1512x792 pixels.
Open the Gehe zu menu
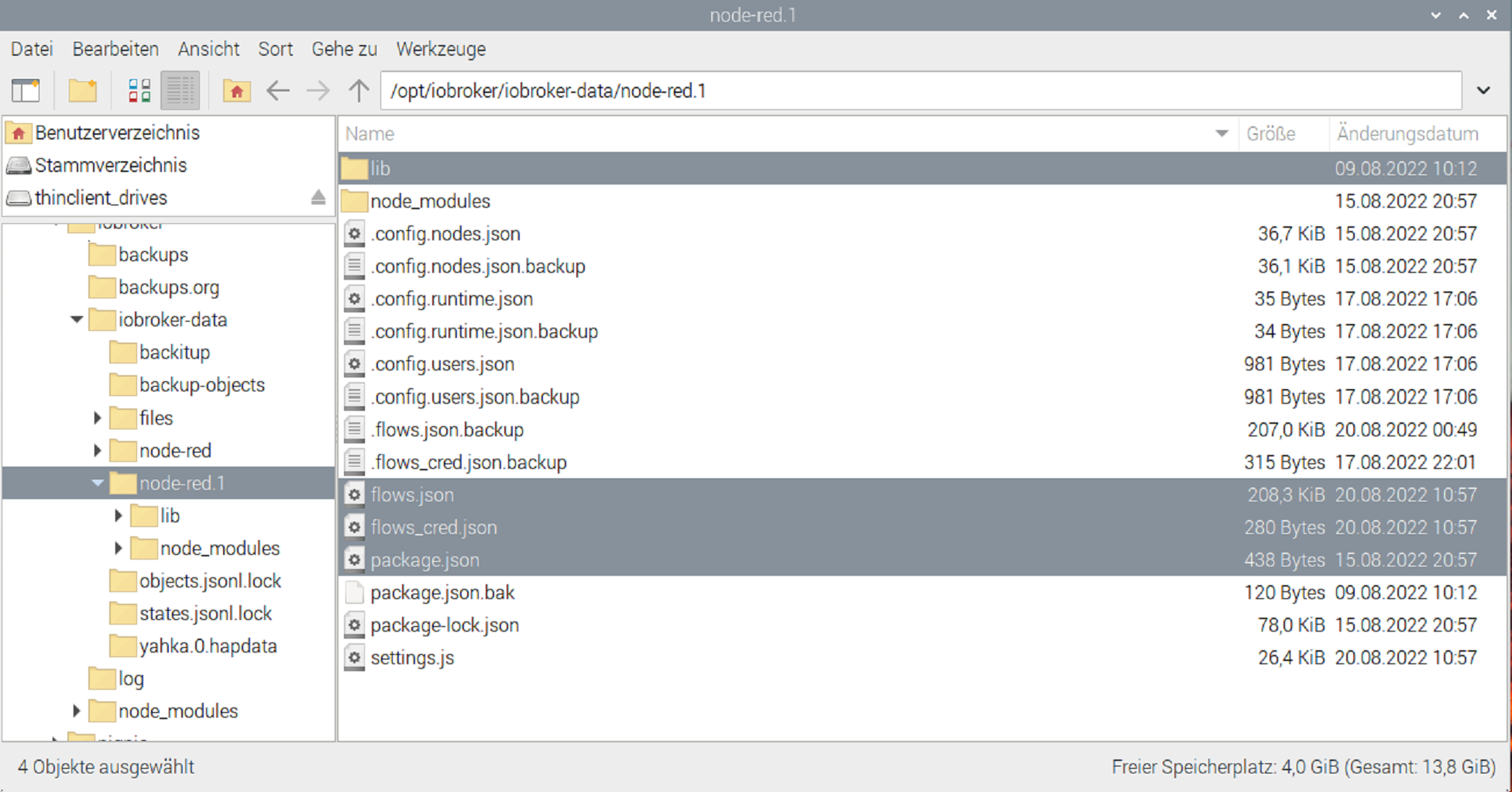344,49
